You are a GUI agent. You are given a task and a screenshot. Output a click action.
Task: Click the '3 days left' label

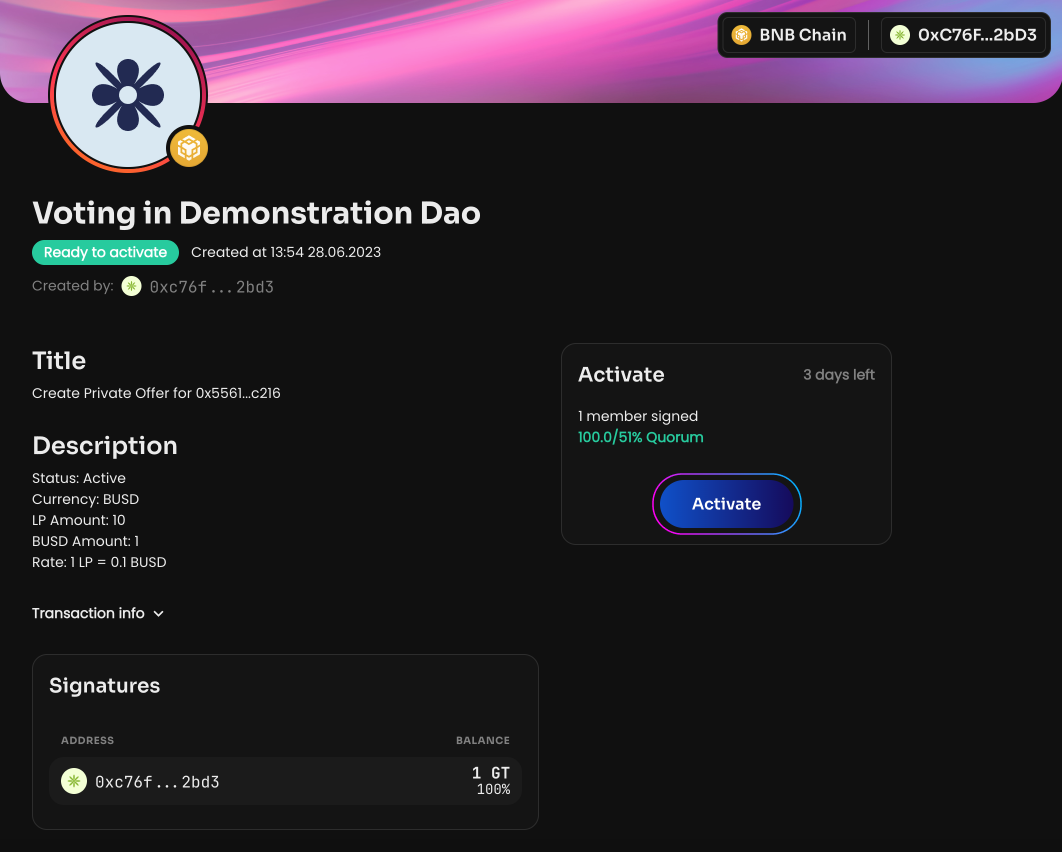[x=838, y=375]
